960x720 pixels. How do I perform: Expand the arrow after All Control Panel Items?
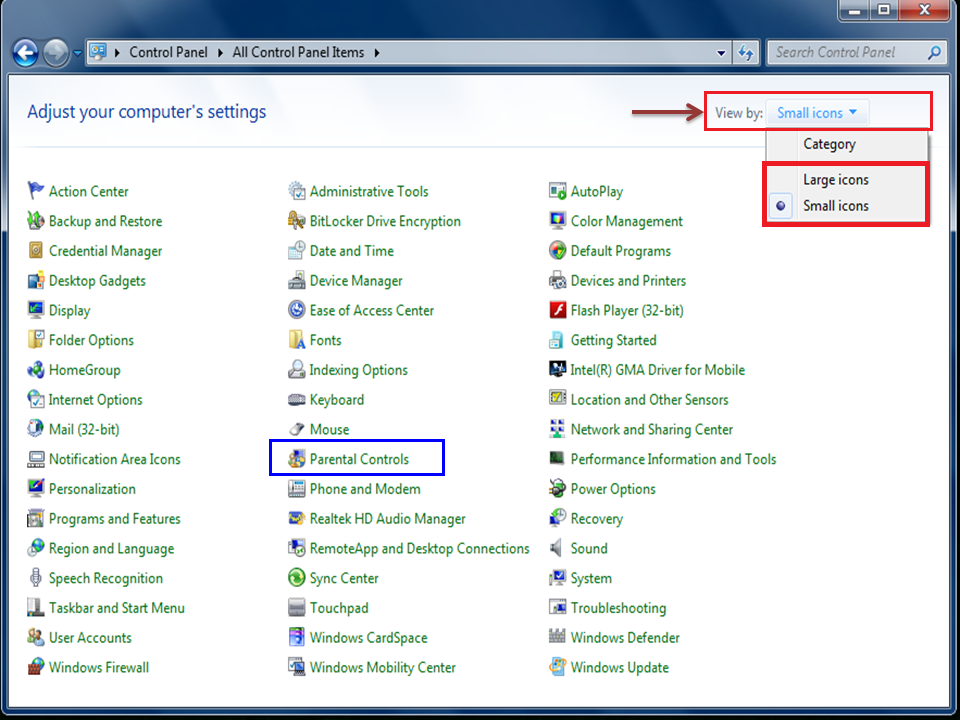point(377,53)
